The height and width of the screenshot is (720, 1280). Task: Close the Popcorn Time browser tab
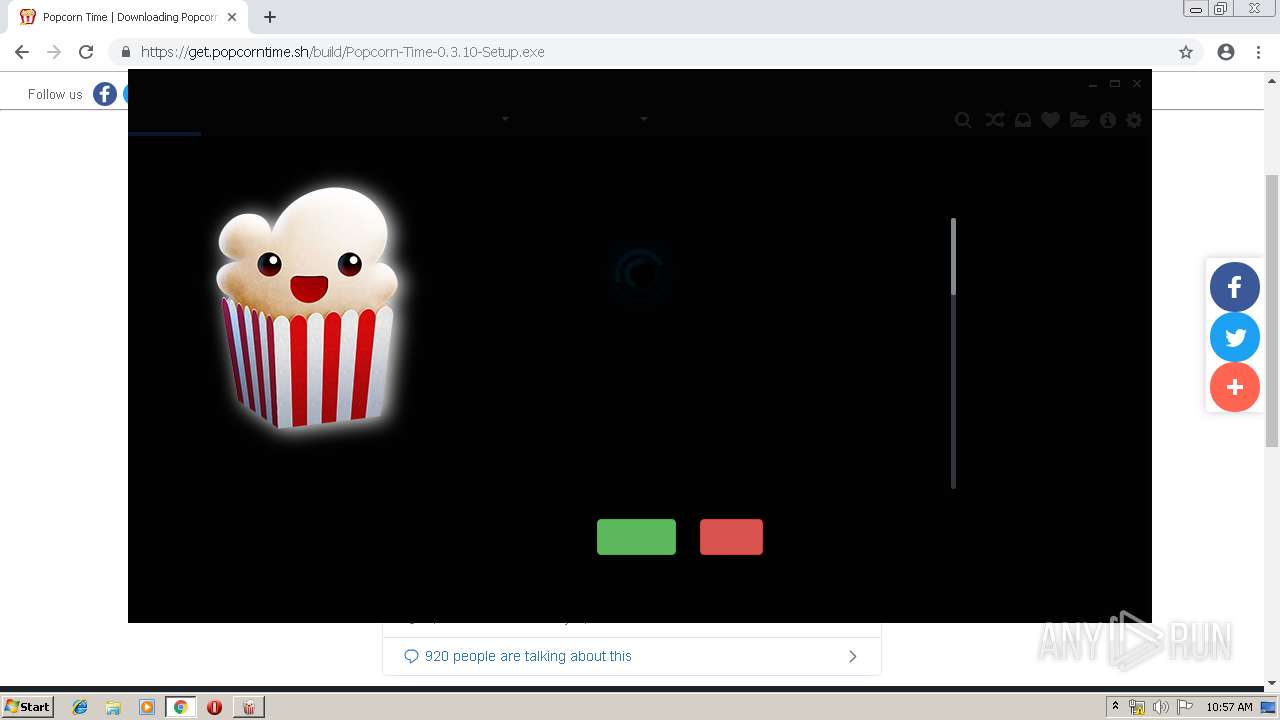232,17
